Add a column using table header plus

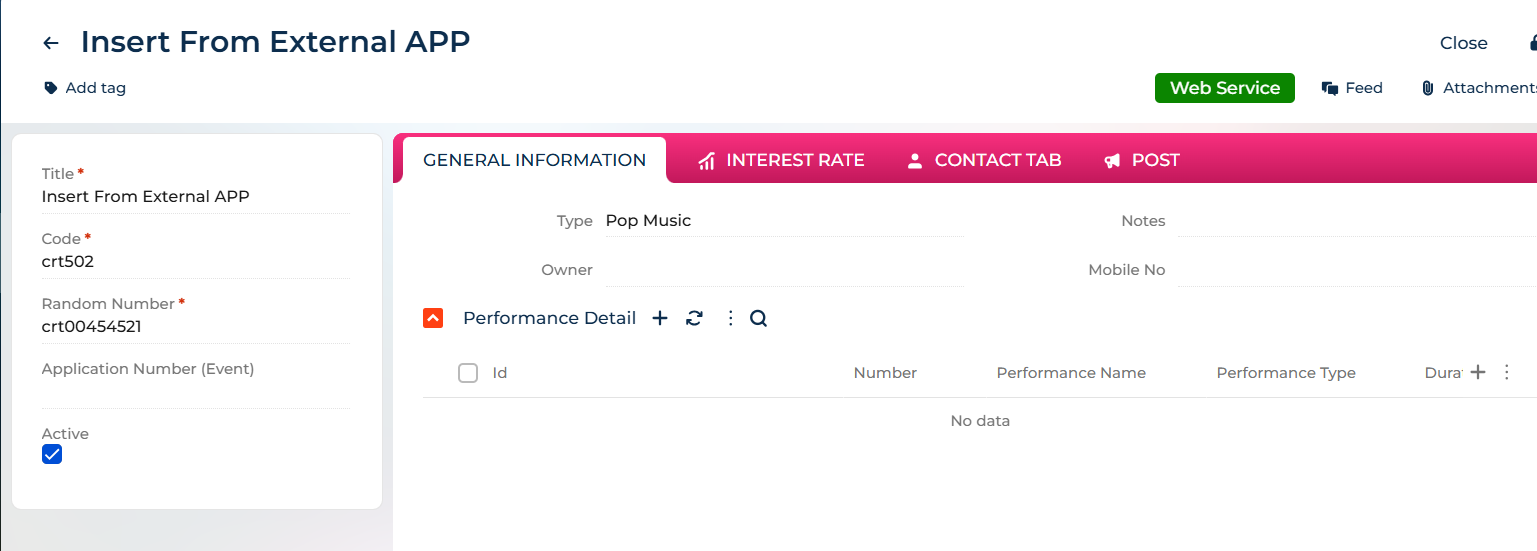click(1478, 372)
